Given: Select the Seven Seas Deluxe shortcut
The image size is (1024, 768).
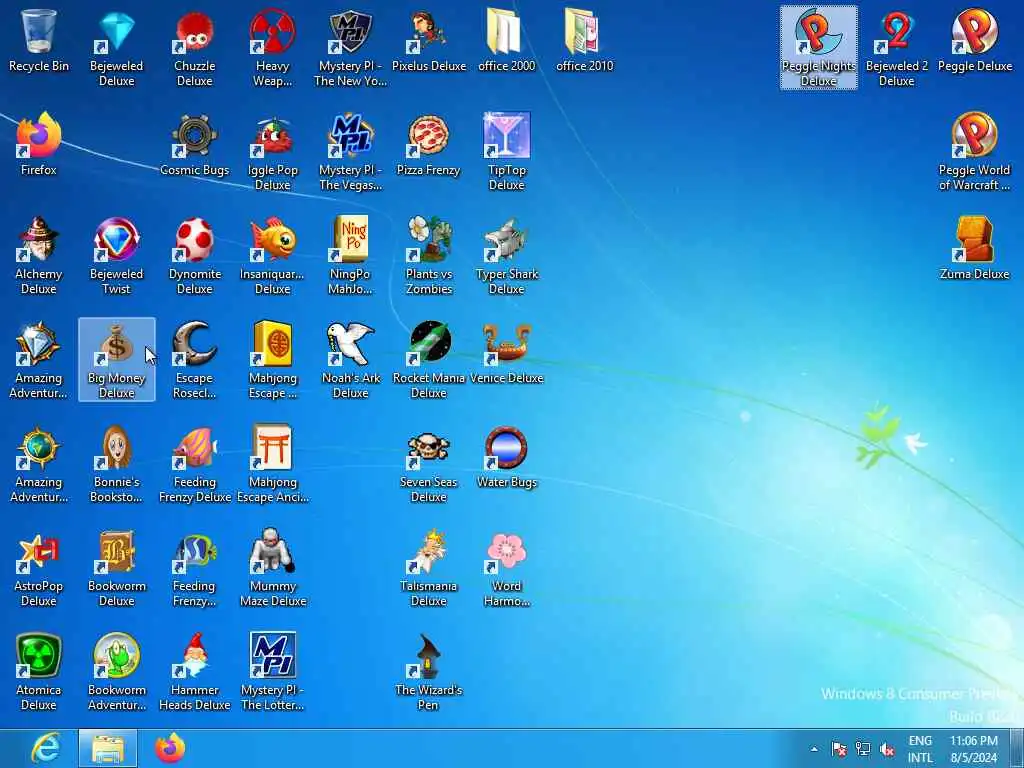Looking at the screenshot, I should click(429, 464).
